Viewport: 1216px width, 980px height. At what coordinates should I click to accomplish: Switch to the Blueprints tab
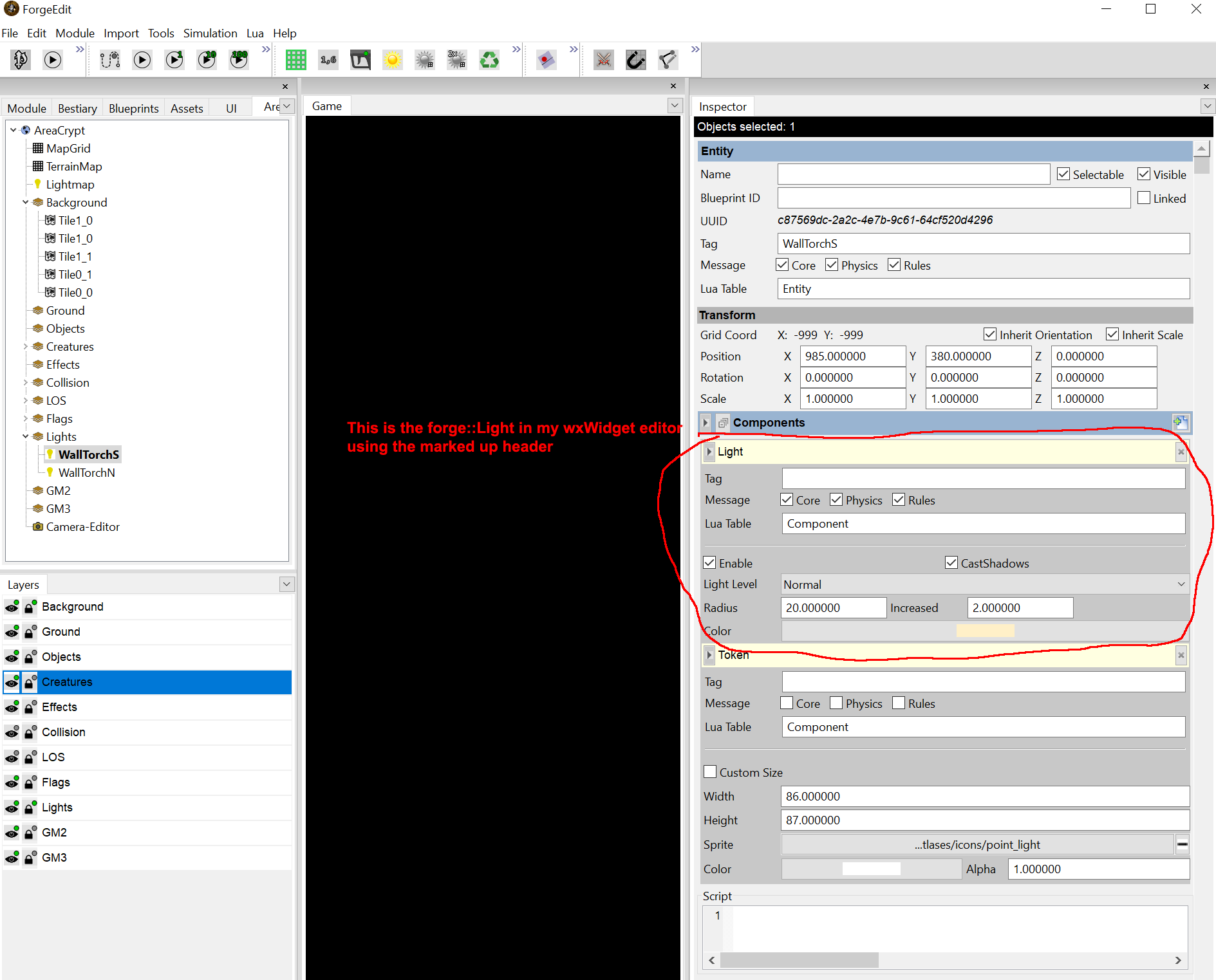coord(133,108)
